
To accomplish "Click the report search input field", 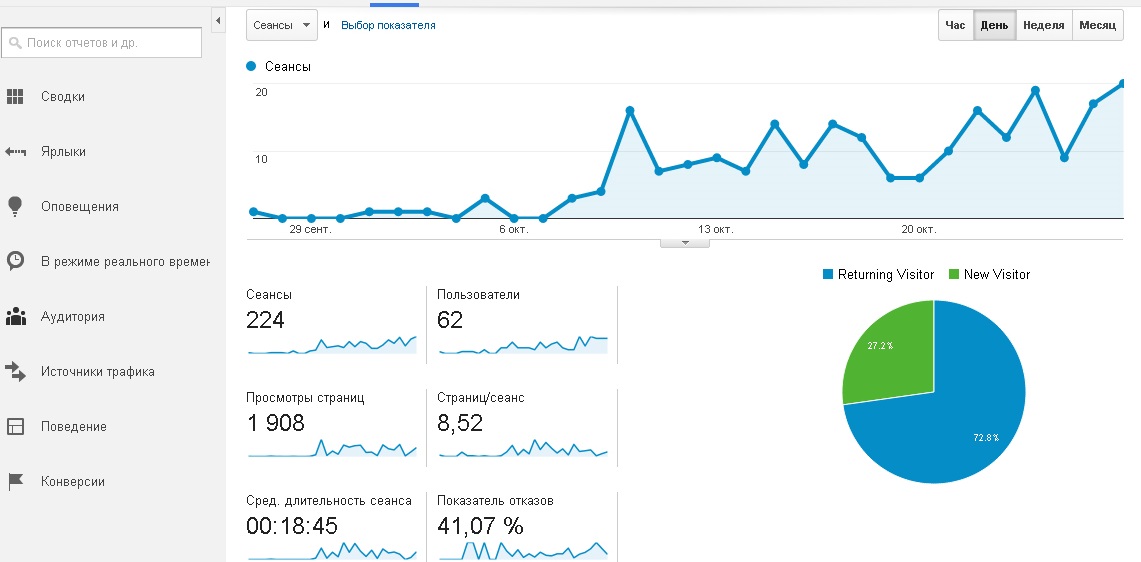I will (x=101, y=43).
